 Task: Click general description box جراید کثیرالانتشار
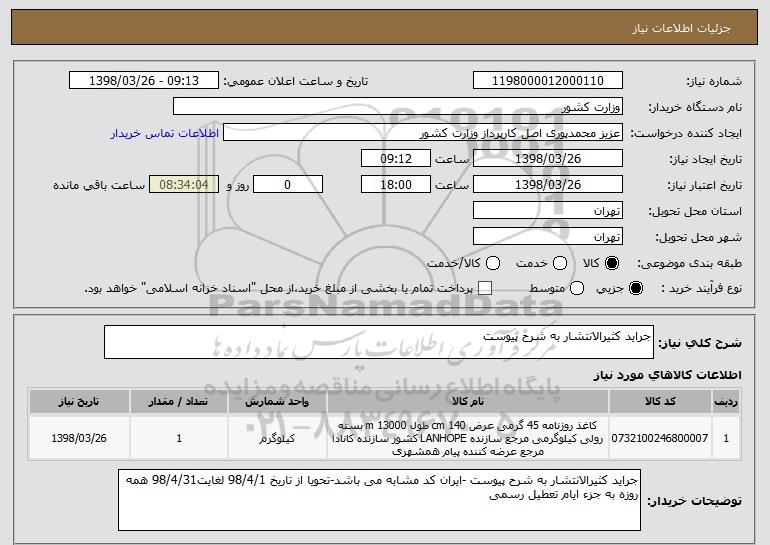(x=379, y=342)
